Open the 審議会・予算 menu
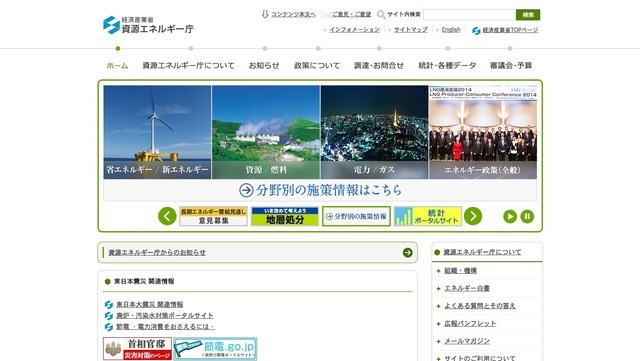Screen dimensions: 640x361 (x=511, y=65)
